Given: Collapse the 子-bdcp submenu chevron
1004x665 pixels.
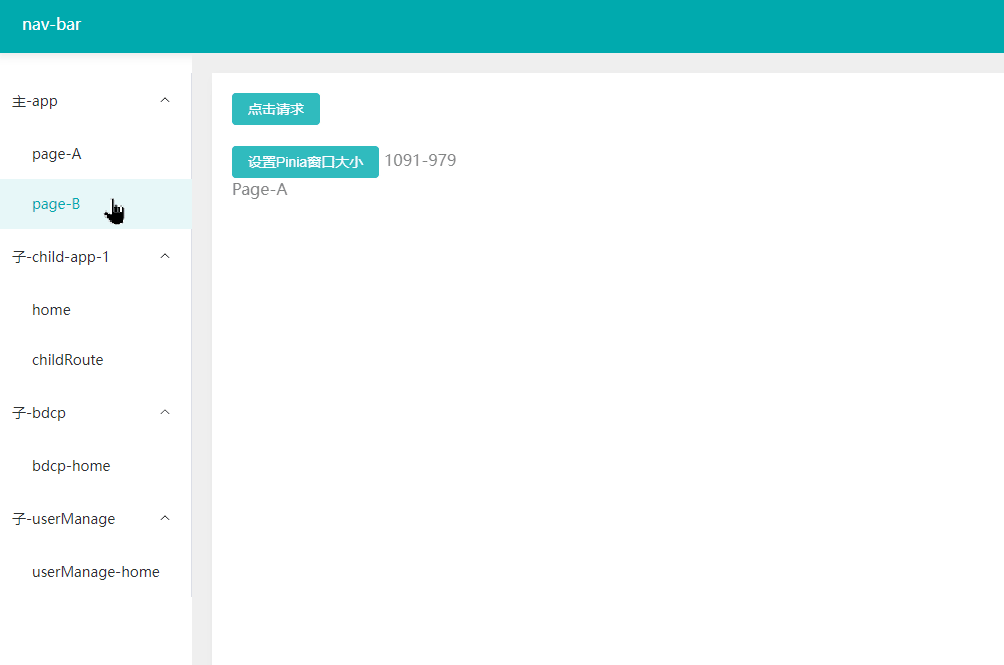Looking at the screenshot, I should (x=165, y=413).
